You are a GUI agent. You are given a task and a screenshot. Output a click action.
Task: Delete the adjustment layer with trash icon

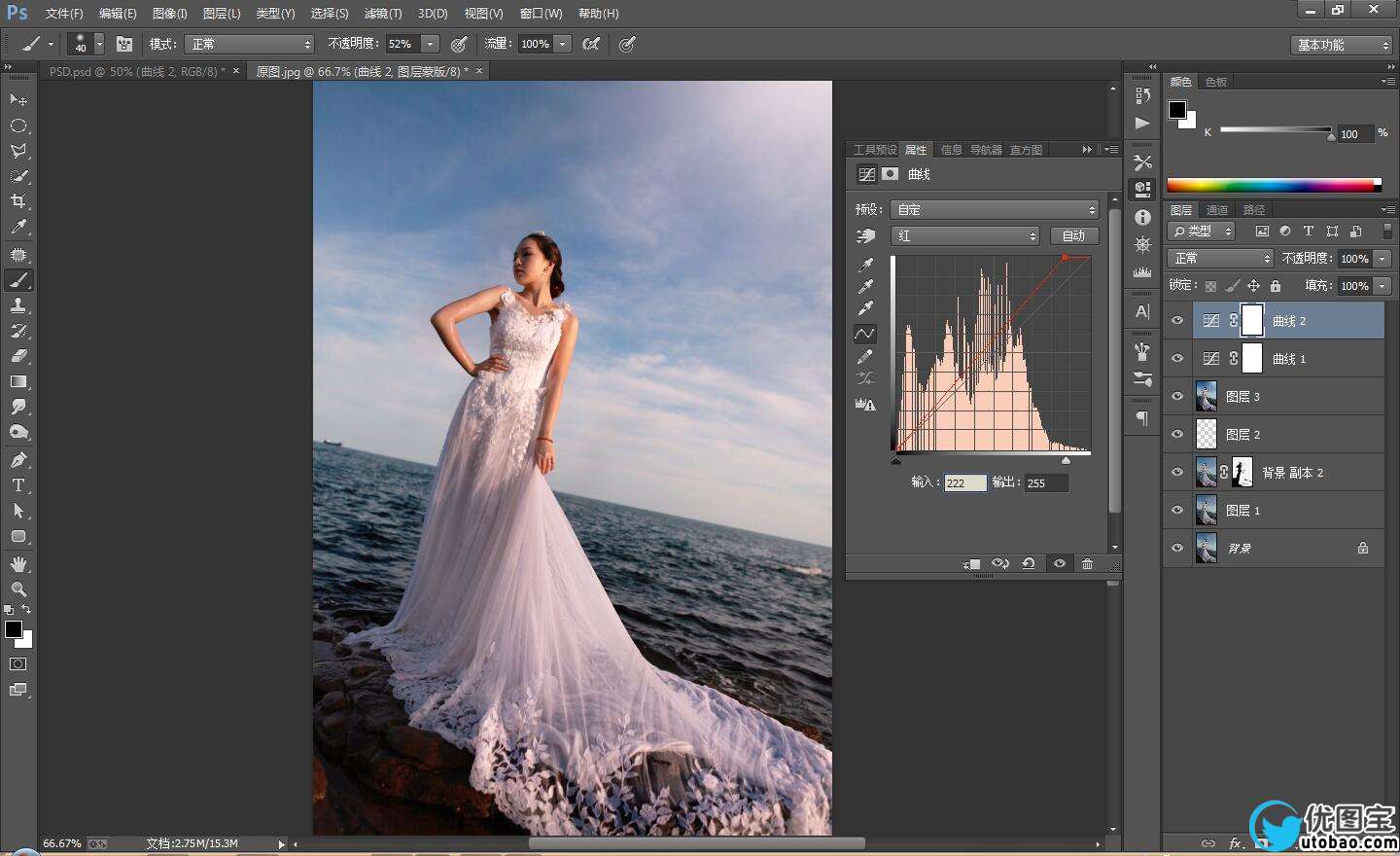[1087, 563]
